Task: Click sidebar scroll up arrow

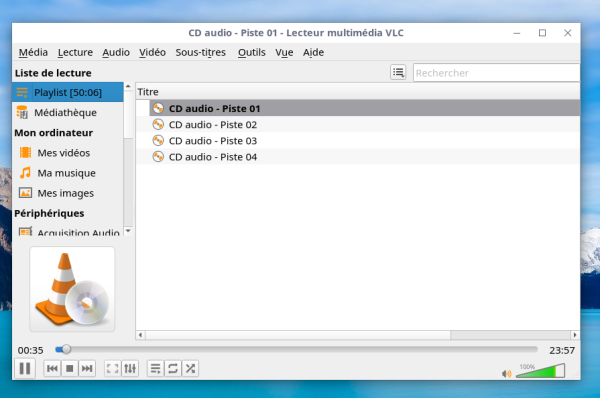Action: [x=128, y=86]
